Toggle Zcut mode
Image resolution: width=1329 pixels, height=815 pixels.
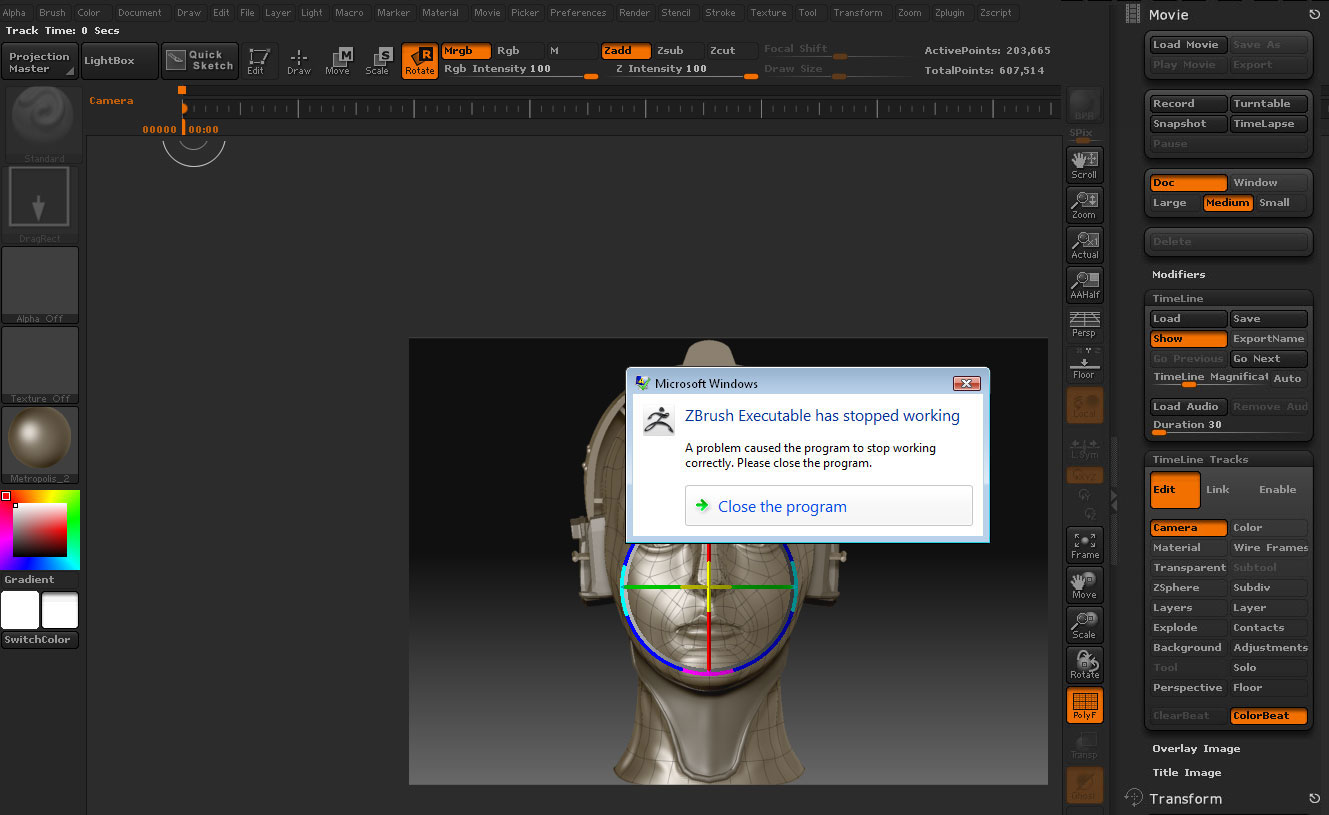point(730,51)
